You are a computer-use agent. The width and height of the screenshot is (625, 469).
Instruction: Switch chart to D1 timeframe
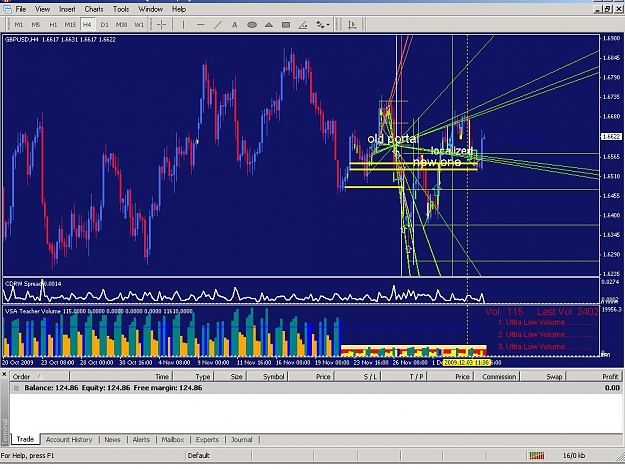coord(104,25)
